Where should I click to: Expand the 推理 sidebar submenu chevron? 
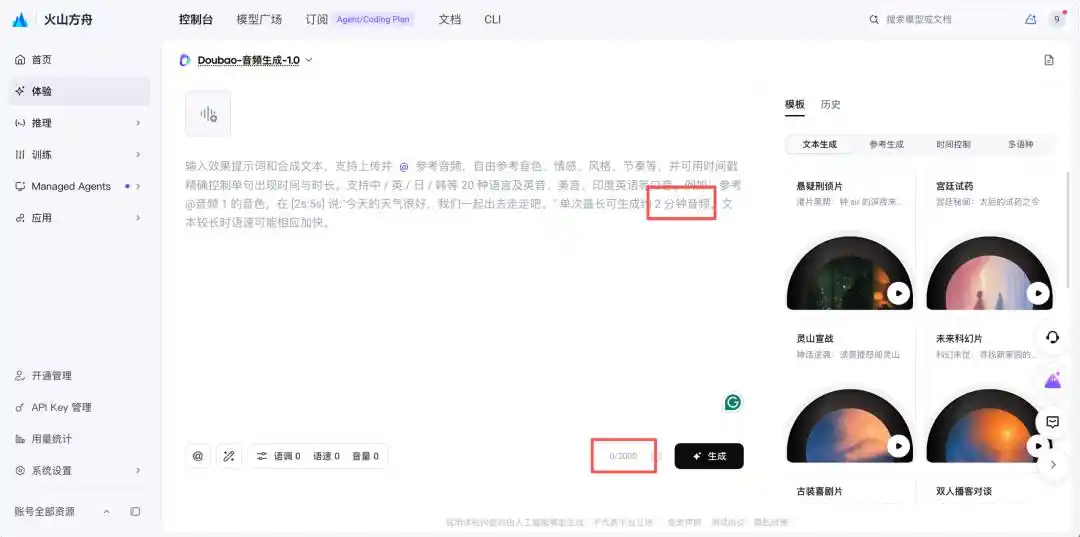[138, 123]
